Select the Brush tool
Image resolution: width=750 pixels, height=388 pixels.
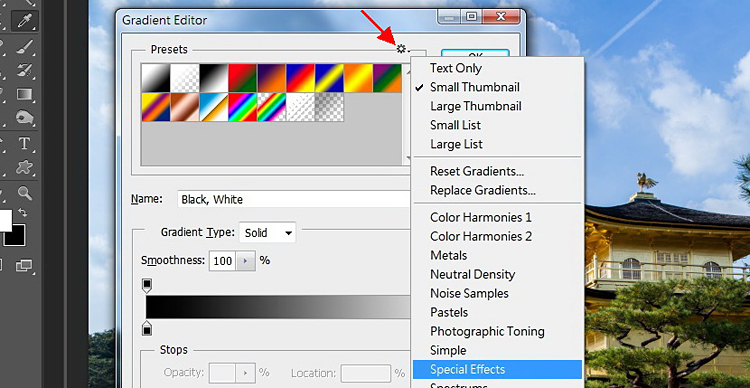click(x=23, y=47)
